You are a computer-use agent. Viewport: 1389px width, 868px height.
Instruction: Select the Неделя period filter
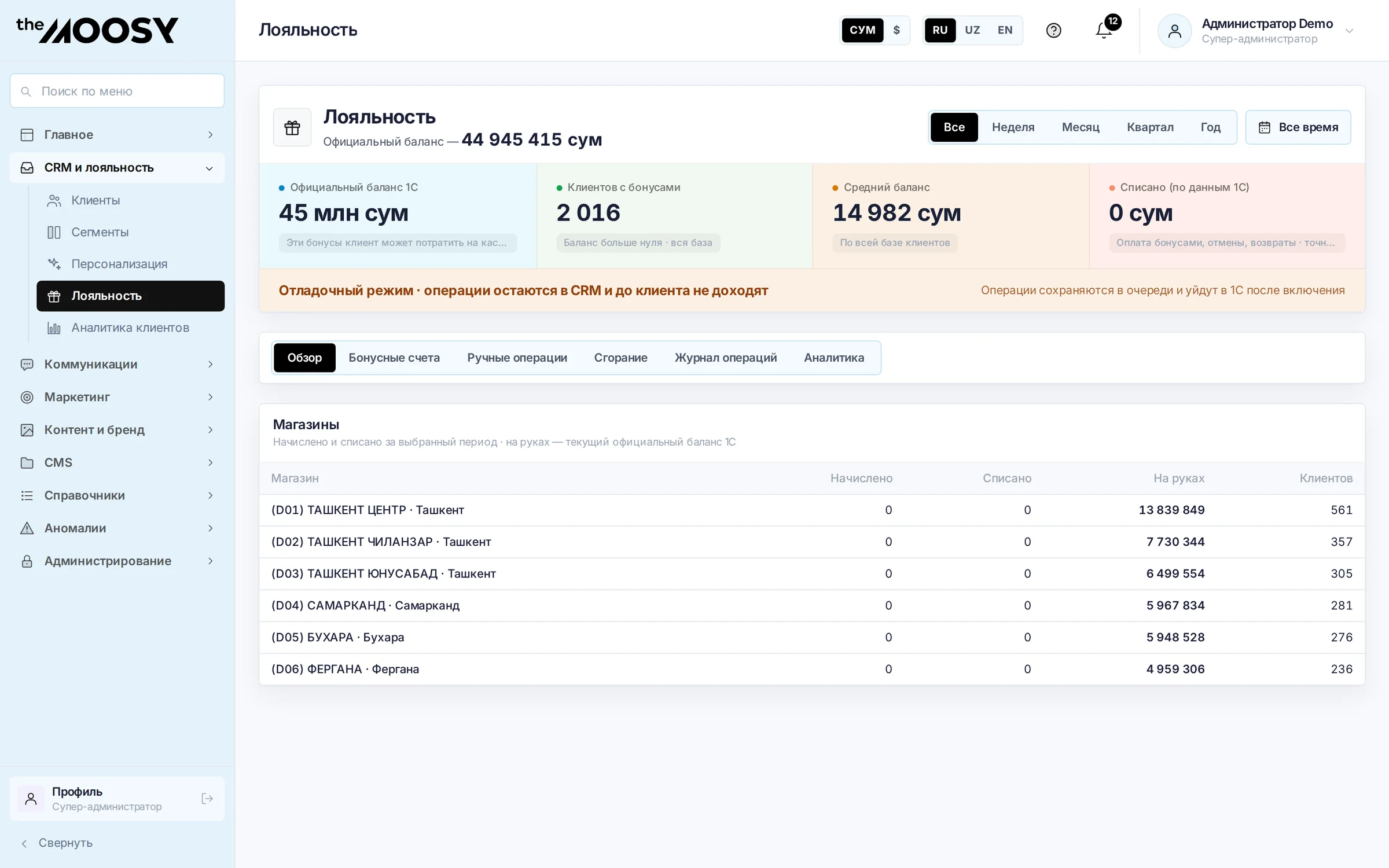tap(1013, 127)
